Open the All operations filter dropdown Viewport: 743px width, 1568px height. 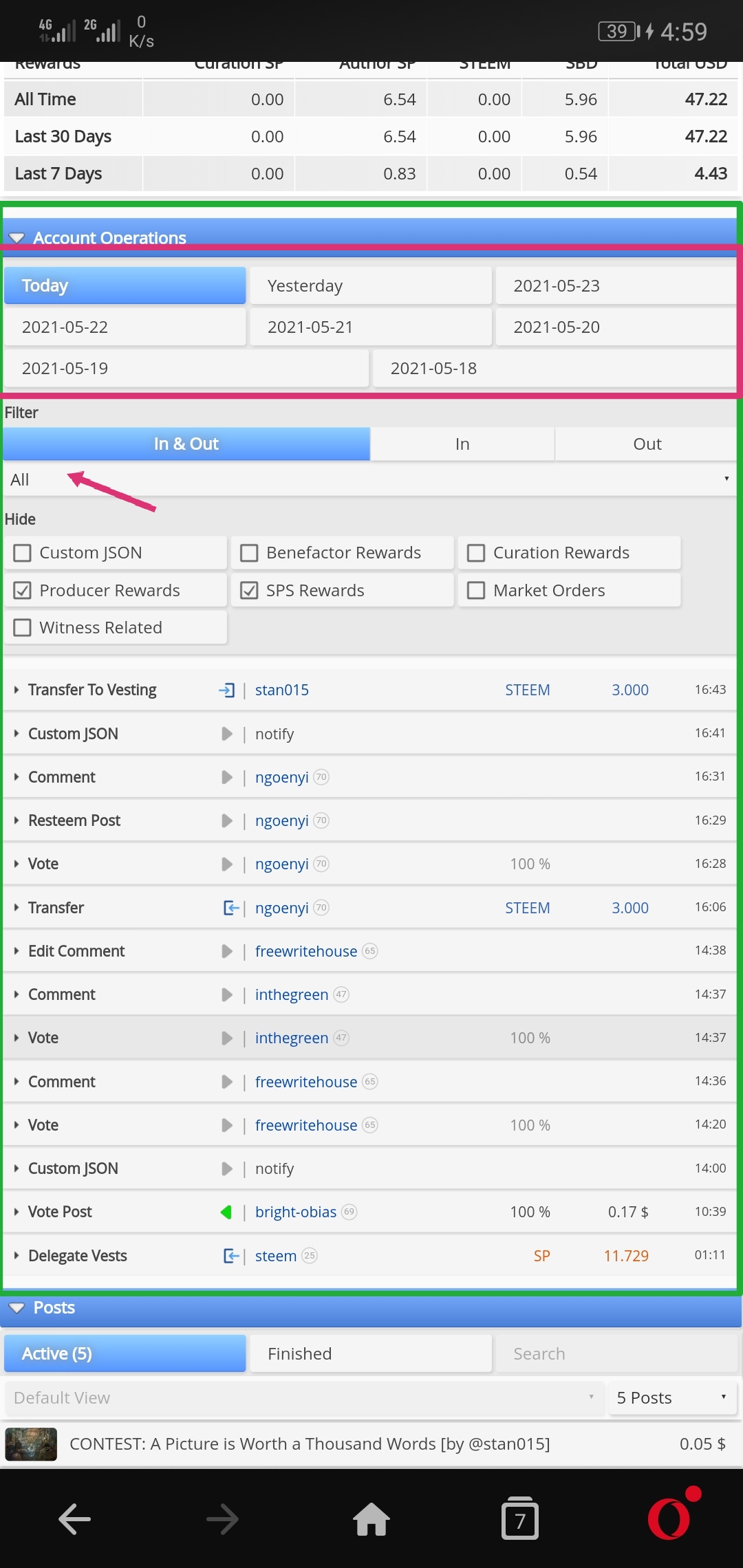click(x=369, y=479)
